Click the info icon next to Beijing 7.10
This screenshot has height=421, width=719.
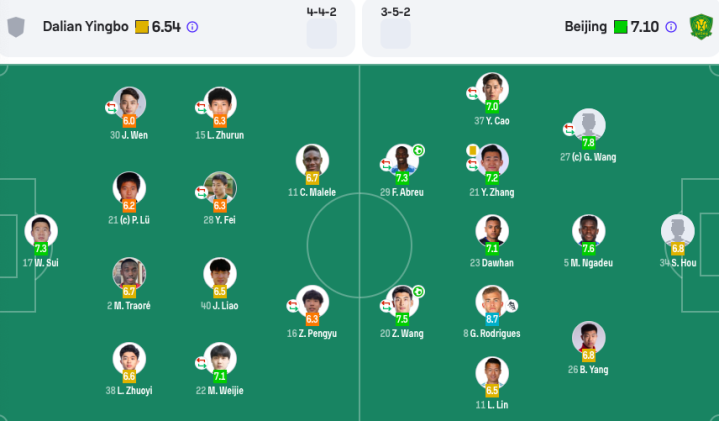[671, 27]
